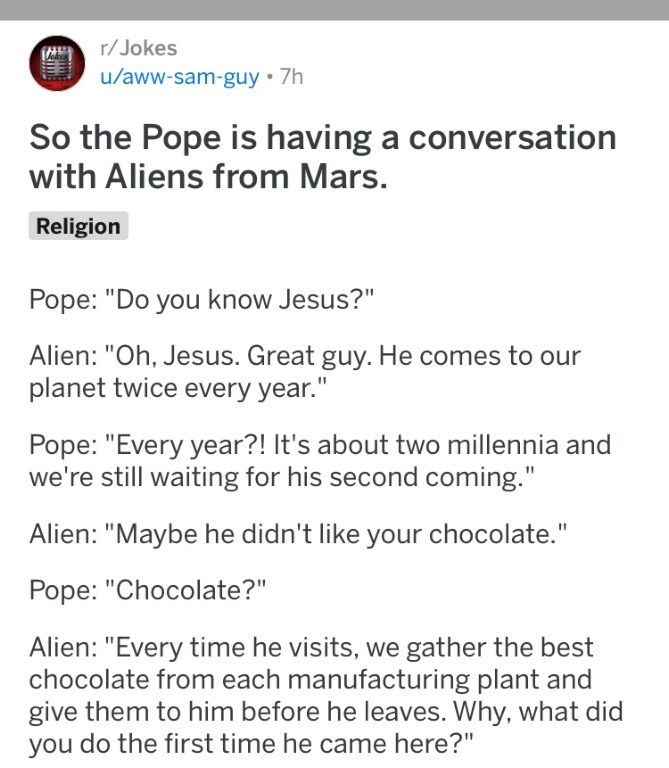Click the line "Oh, Jesus. Great guy."
This screenshot has height=768, width=669.
305,356
